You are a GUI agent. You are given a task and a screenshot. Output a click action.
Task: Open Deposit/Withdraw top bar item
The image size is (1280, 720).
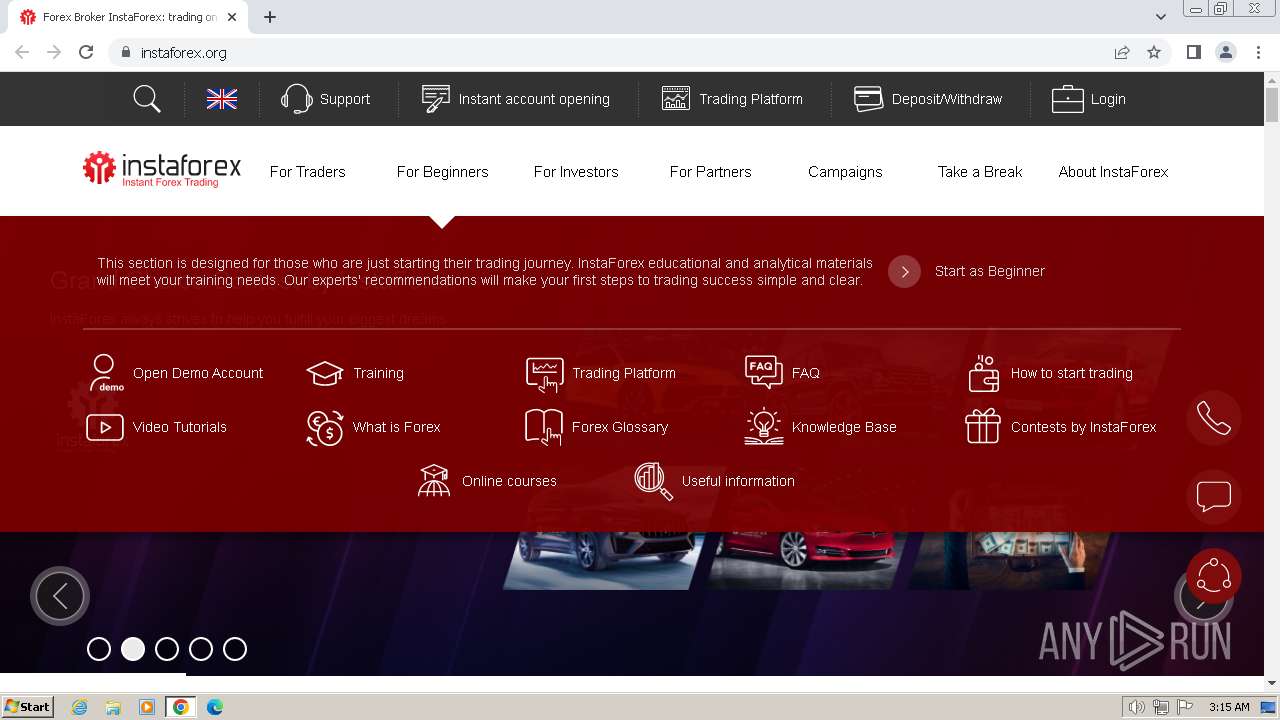[928, 99]
